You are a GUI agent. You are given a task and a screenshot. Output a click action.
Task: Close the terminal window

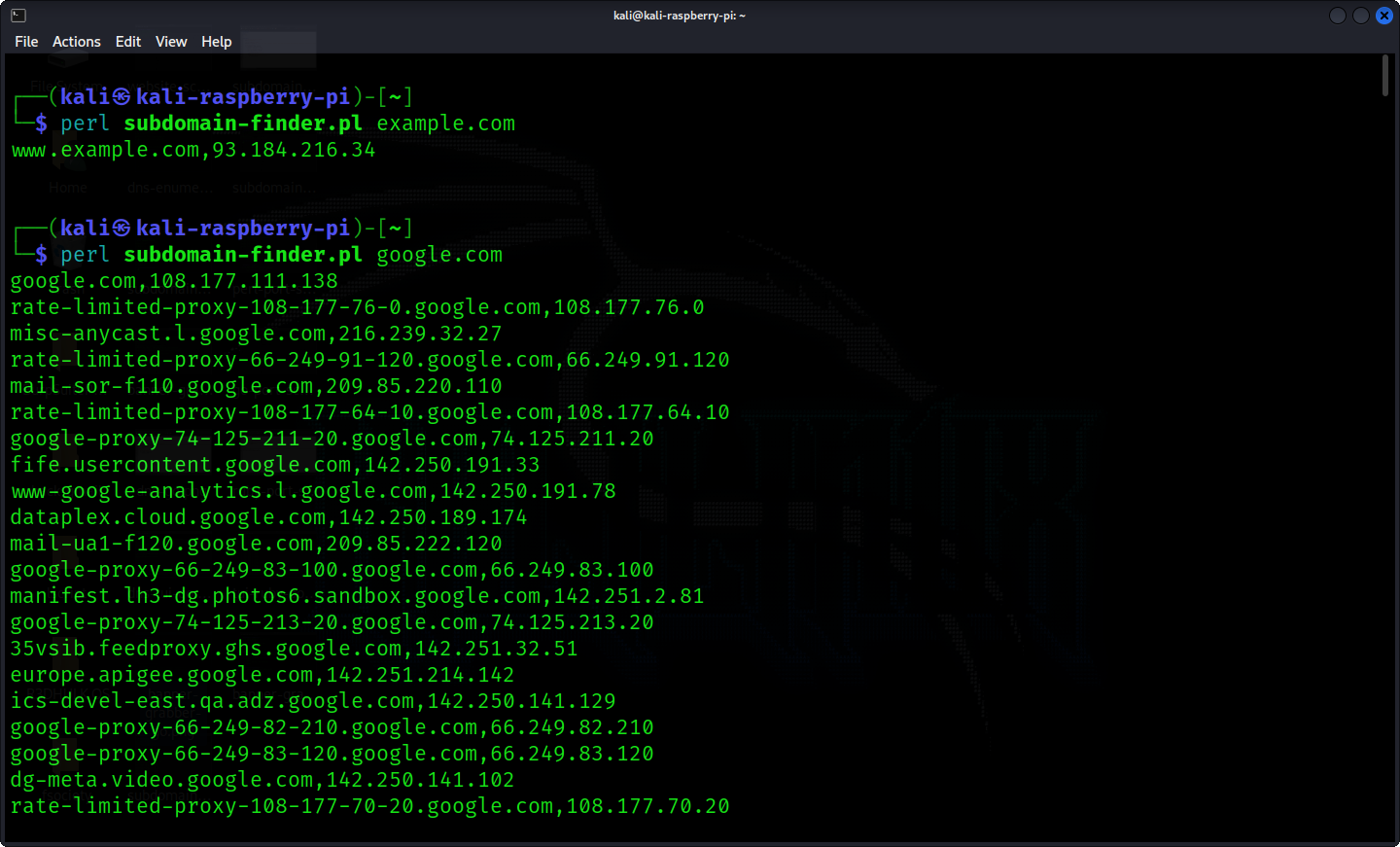click(1384, 16)
